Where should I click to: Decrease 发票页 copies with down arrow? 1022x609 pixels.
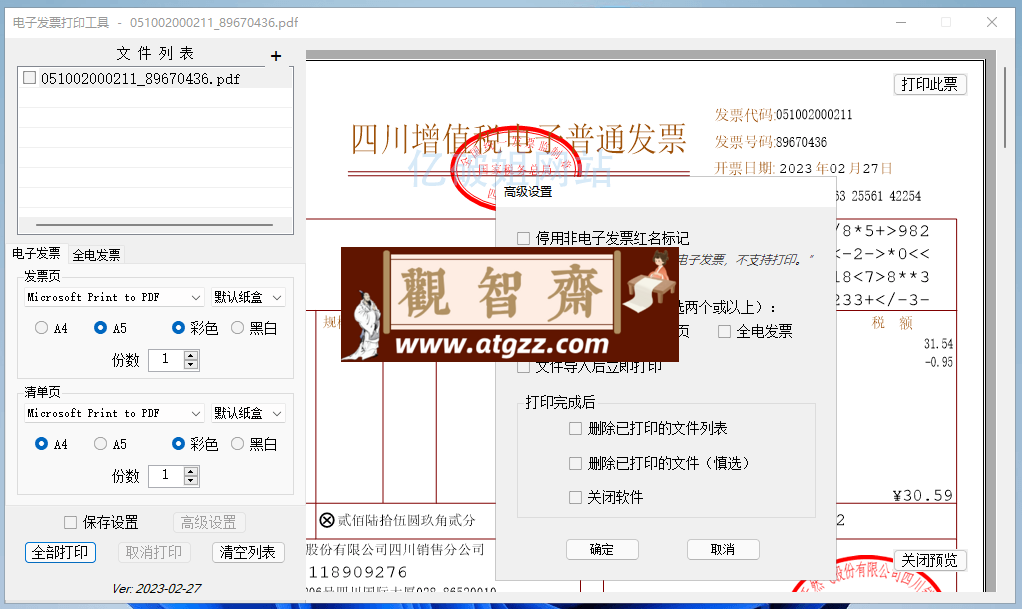[x=191, y=365]
